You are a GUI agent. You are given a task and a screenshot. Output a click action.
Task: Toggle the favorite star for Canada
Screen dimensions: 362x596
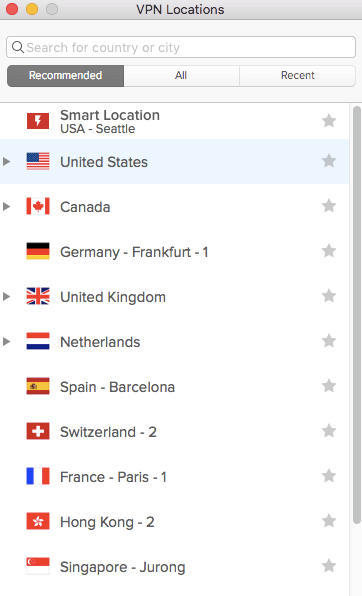(329, 206)
